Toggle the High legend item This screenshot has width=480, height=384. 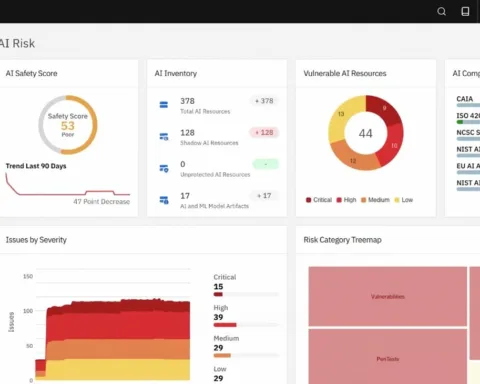346,200
